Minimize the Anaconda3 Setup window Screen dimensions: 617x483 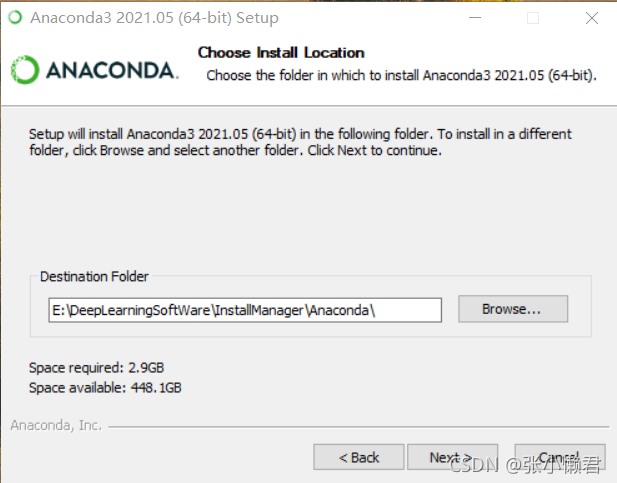coord(475,18)
